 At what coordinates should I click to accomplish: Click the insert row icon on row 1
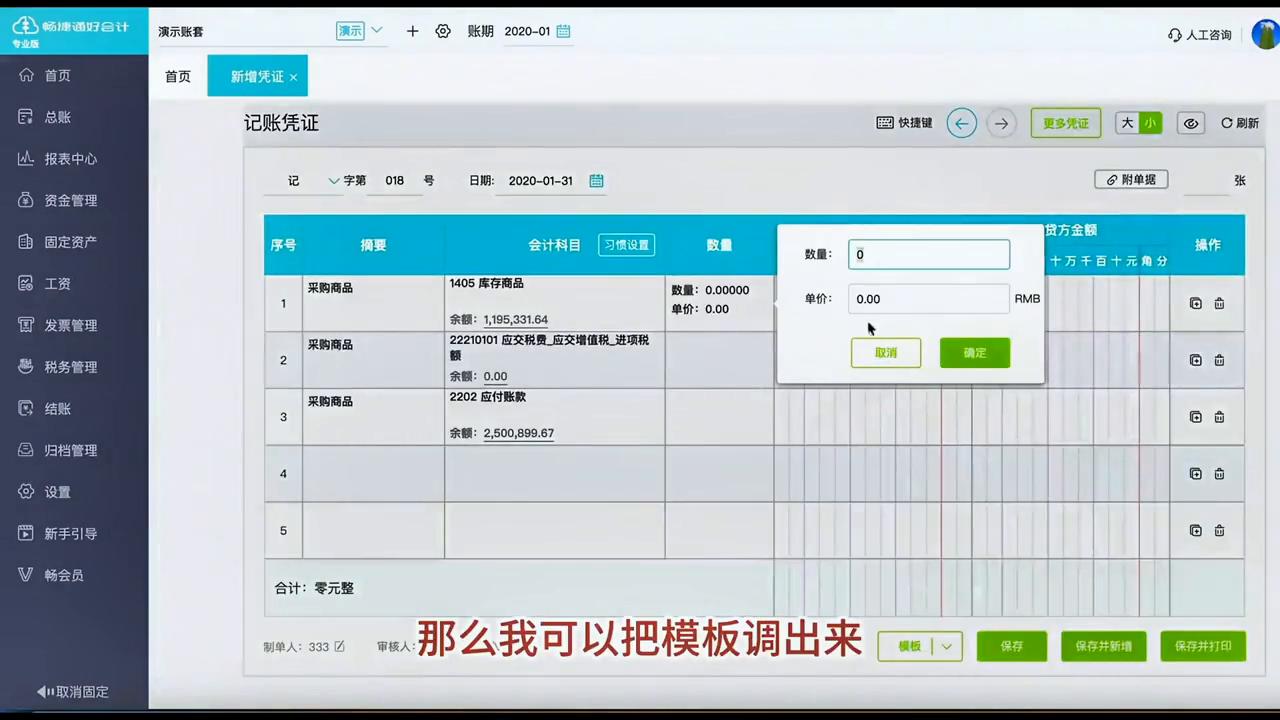[x=1196, y=303]
